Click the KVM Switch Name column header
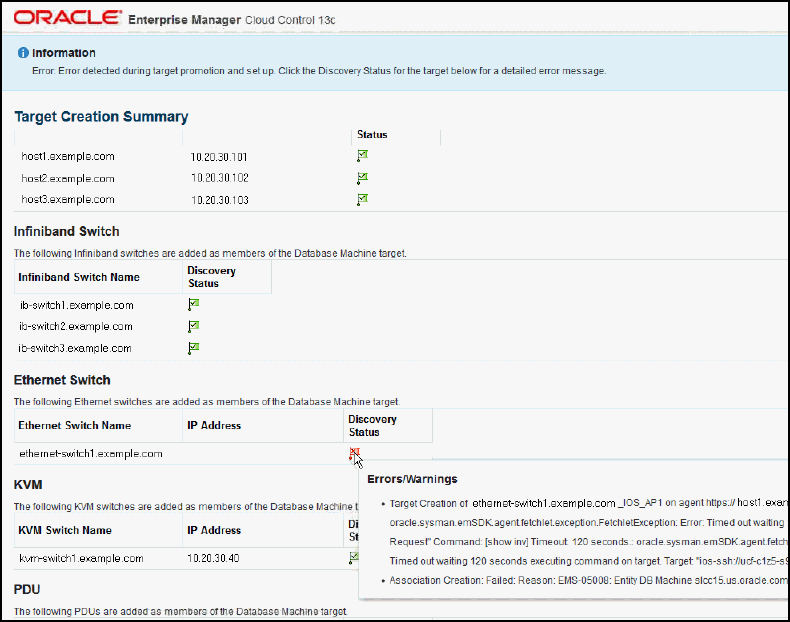 (65, 530)
